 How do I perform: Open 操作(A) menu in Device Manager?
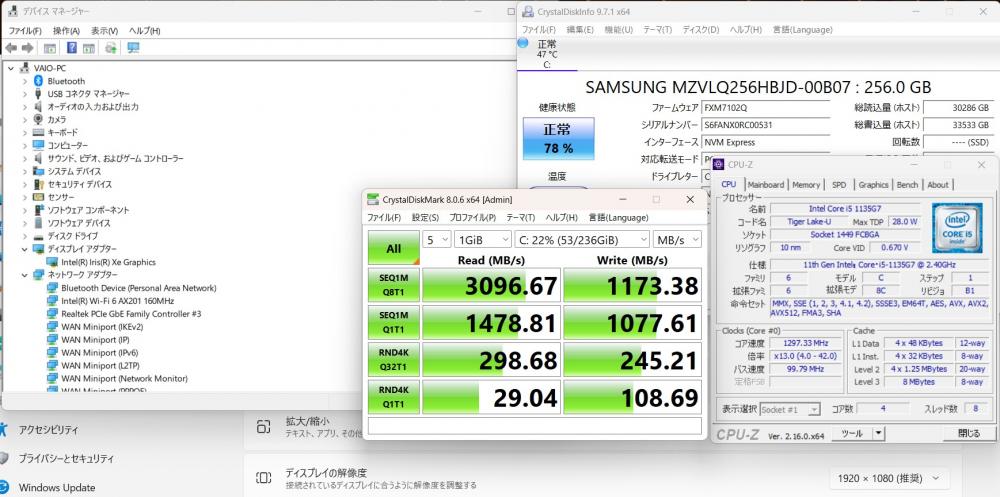point(66,31)
